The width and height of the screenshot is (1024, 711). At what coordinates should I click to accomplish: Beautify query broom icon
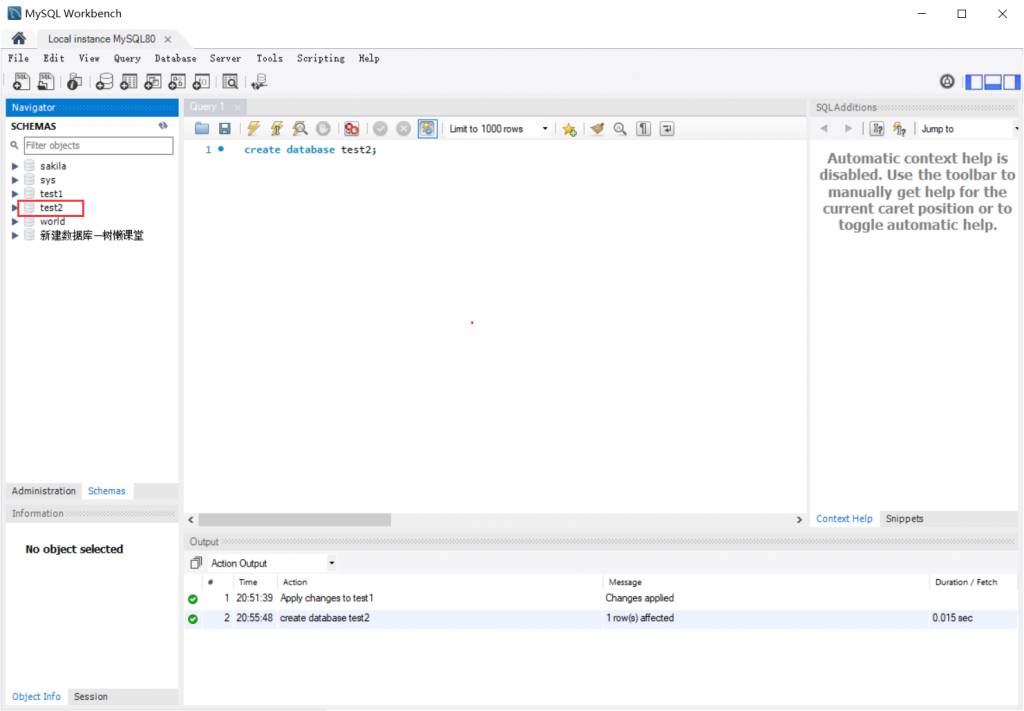pyautogui.click(x=597, y=129)
